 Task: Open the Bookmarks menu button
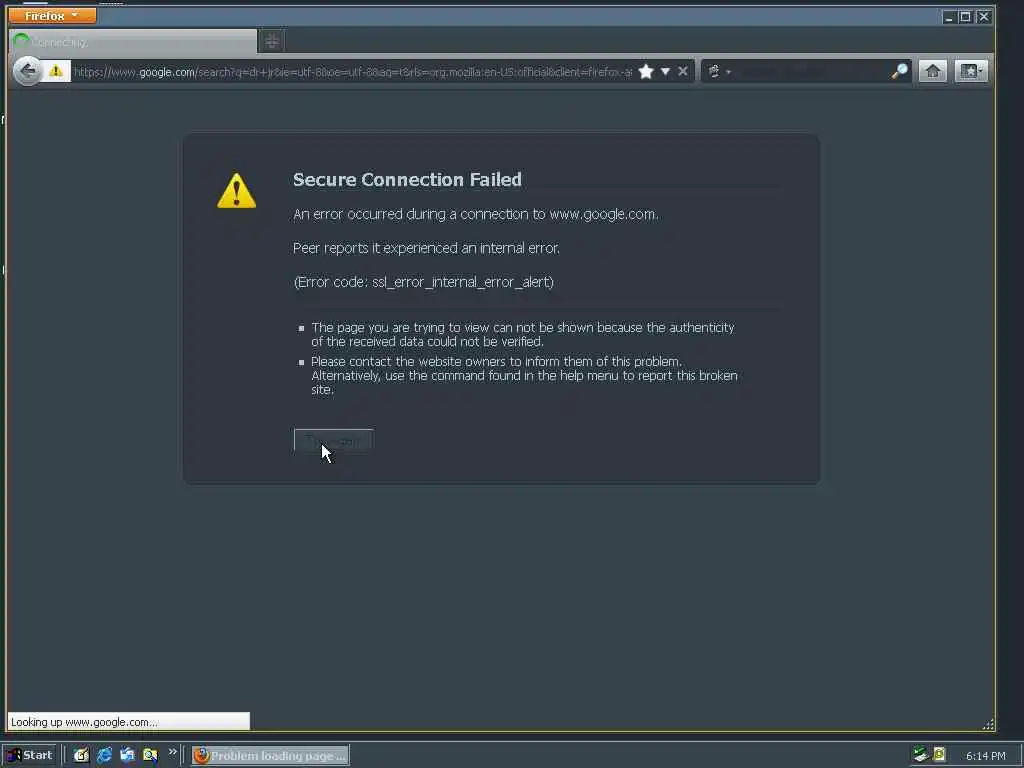point(971,71)
